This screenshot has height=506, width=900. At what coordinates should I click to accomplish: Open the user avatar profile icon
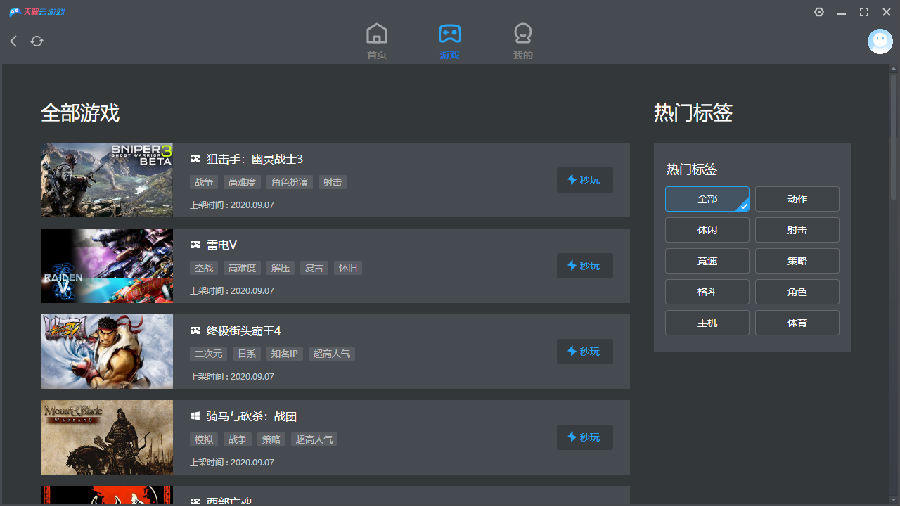click(x=880, y=41)
